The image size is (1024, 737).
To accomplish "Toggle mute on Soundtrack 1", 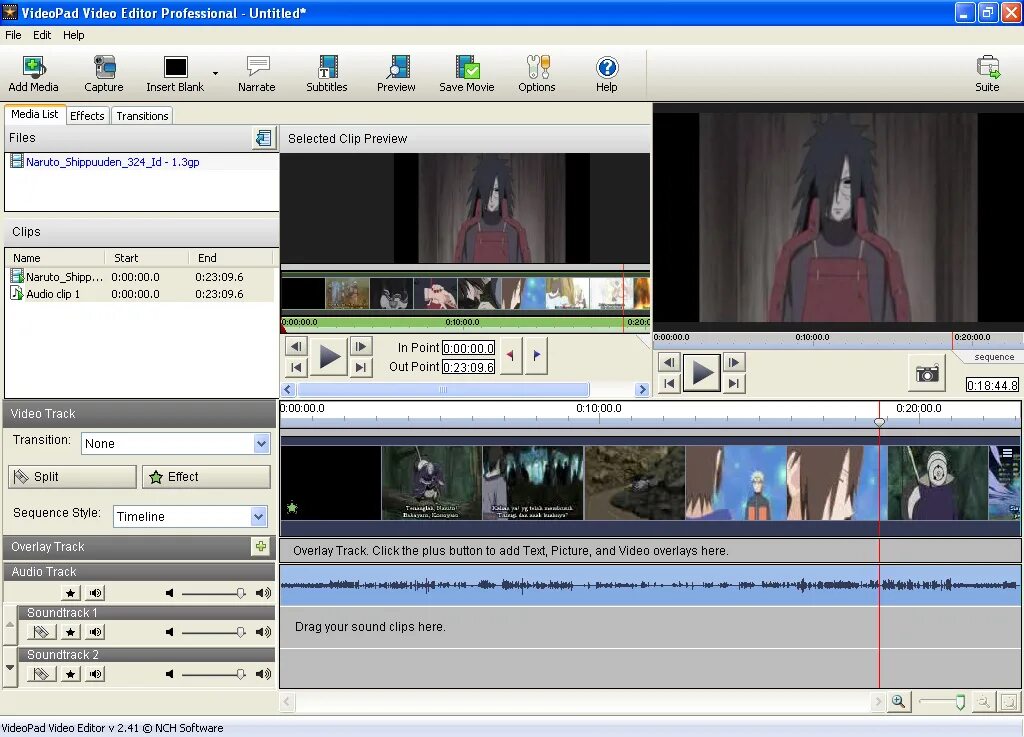I will [x=95, y=632].
